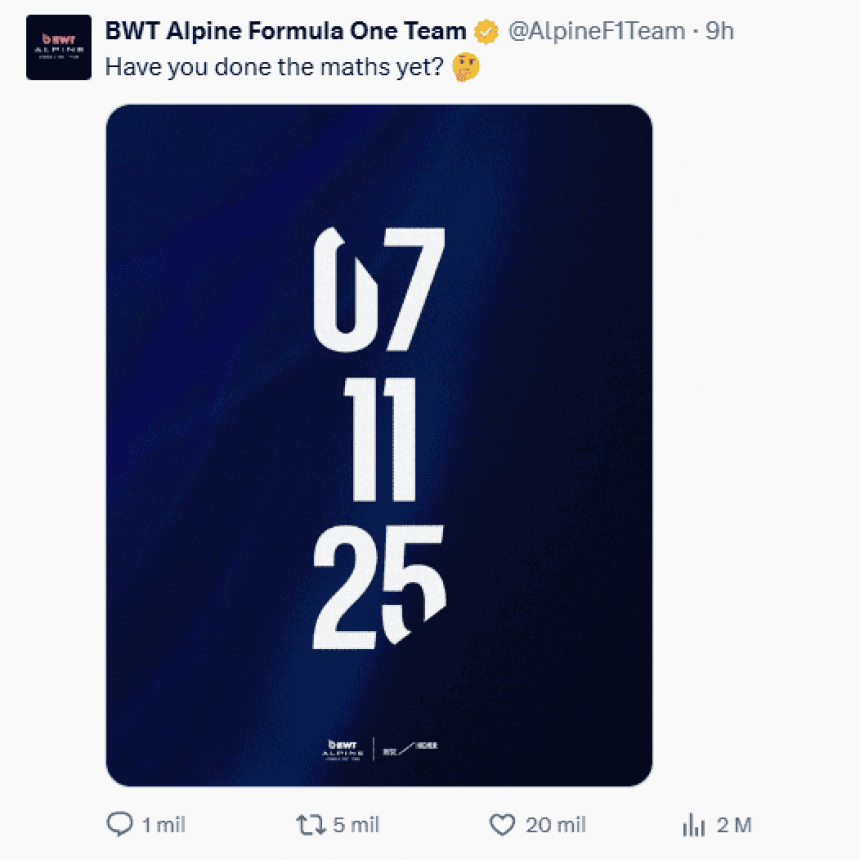Select the tweet text asking about maths
Screen dimensions: 860x860
(x=270, y=68)
